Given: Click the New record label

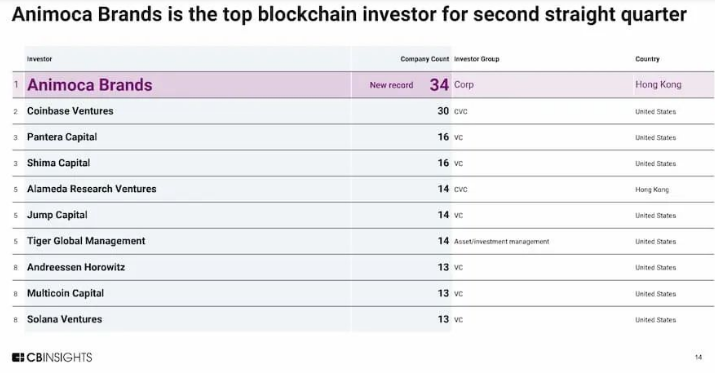Looking at the screenshot, I should (391, 85).
